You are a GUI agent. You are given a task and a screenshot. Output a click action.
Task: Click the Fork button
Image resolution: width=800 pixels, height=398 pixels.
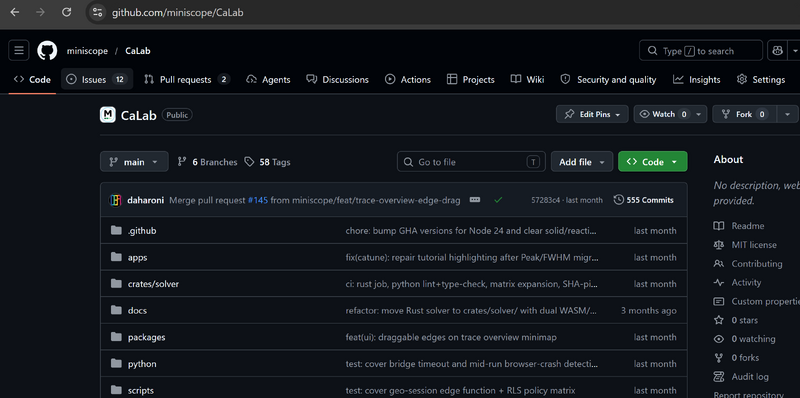pyautogui.click(x=744, y=114)
